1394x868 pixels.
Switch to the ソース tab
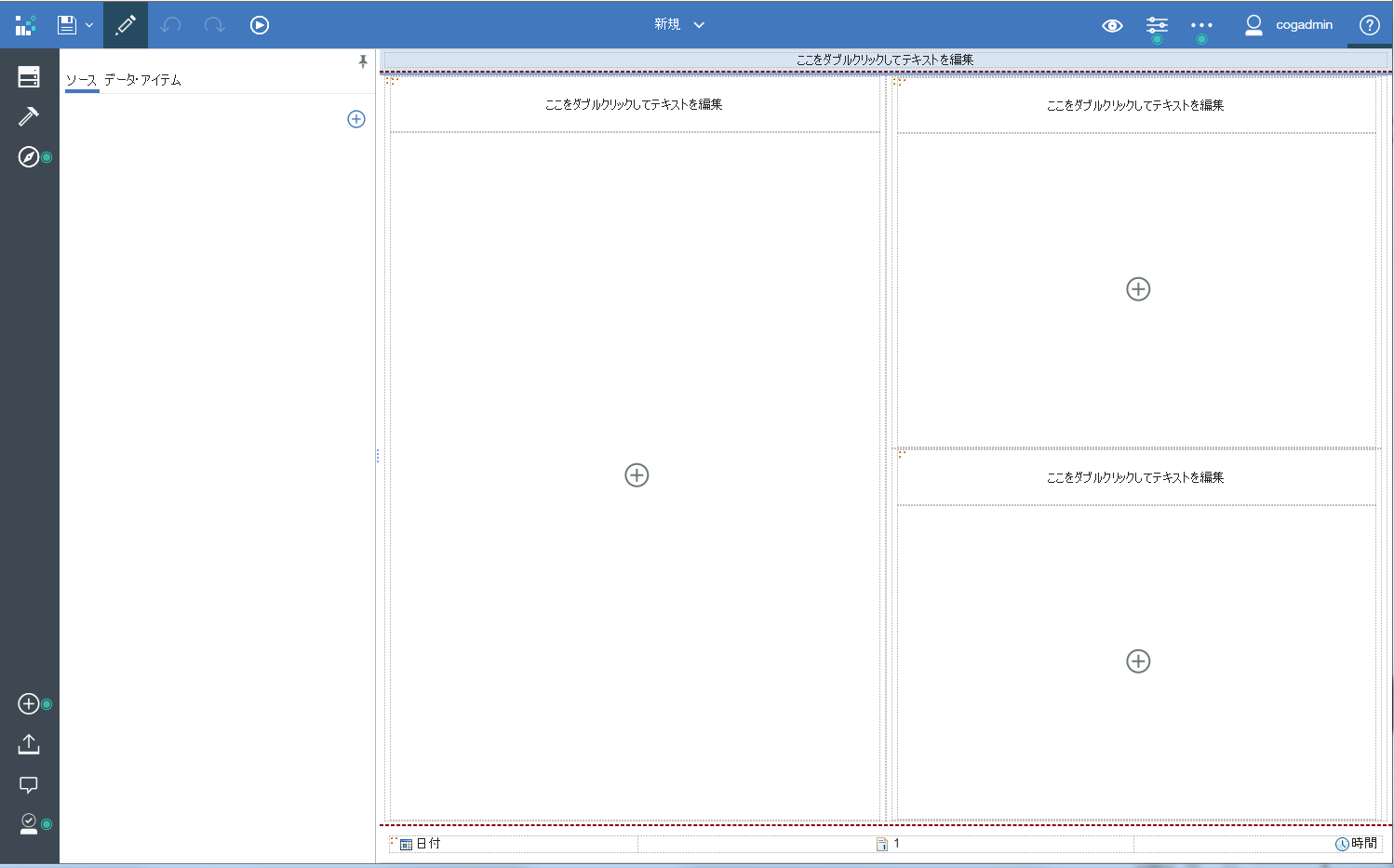[x=82, y=80]
